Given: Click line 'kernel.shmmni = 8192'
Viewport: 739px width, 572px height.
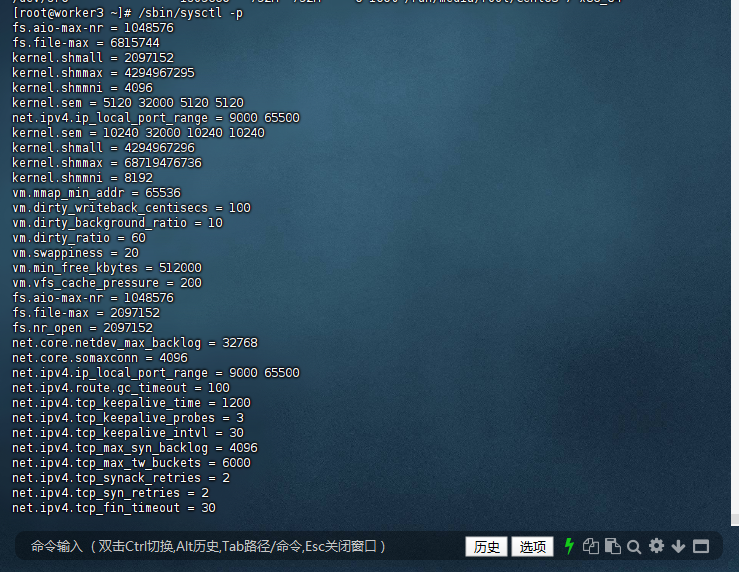Looking at the screenshot, I should [82, 178].
